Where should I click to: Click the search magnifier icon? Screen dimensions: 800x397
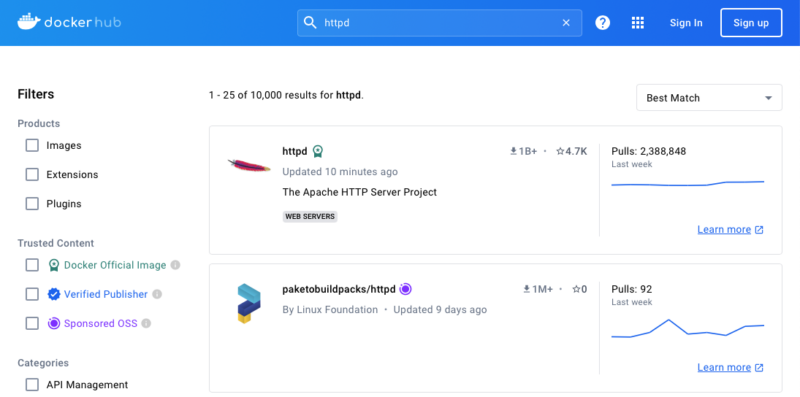pos(310,22)
